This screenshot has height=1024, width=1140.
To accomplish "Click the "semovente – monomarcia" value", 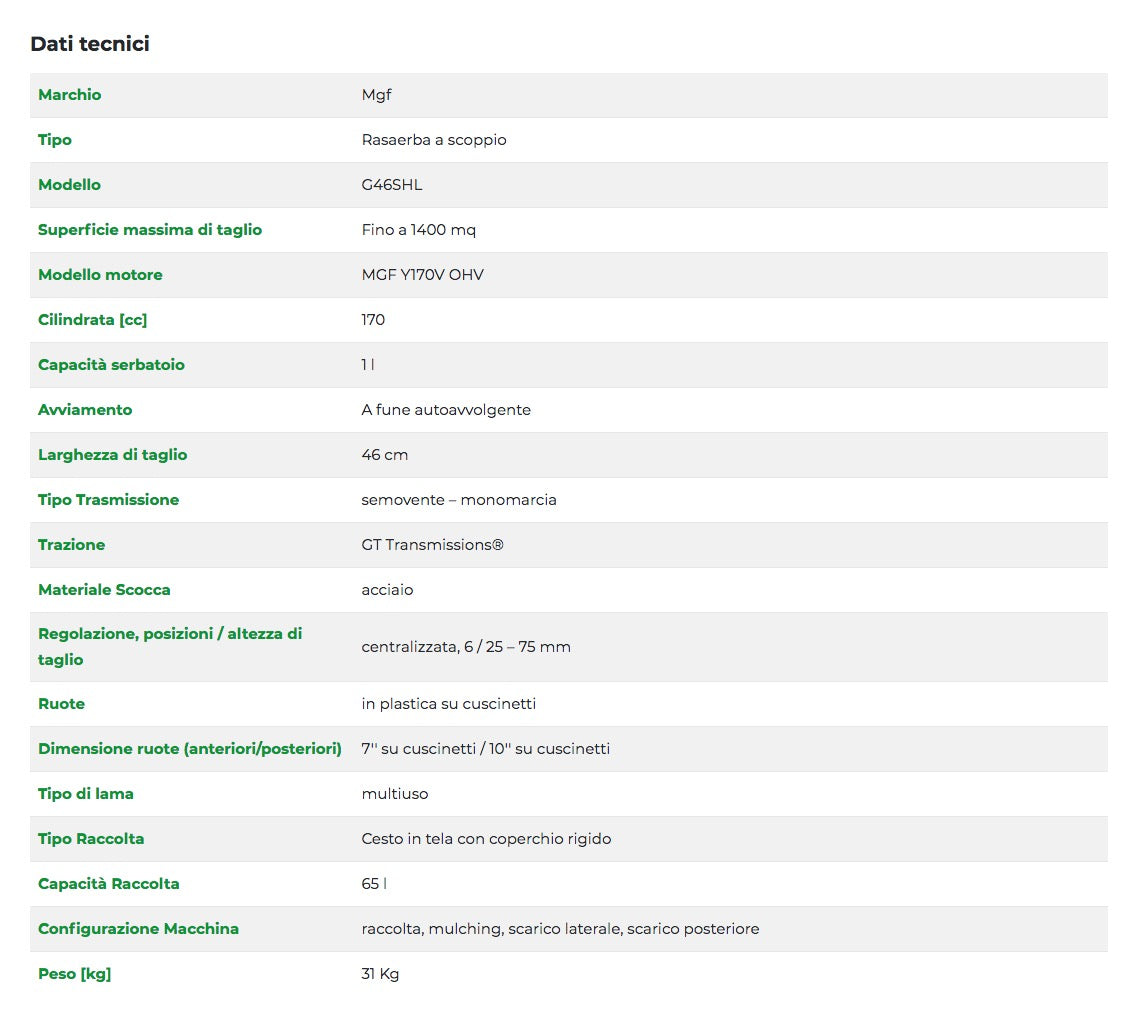I will (459, 500).
